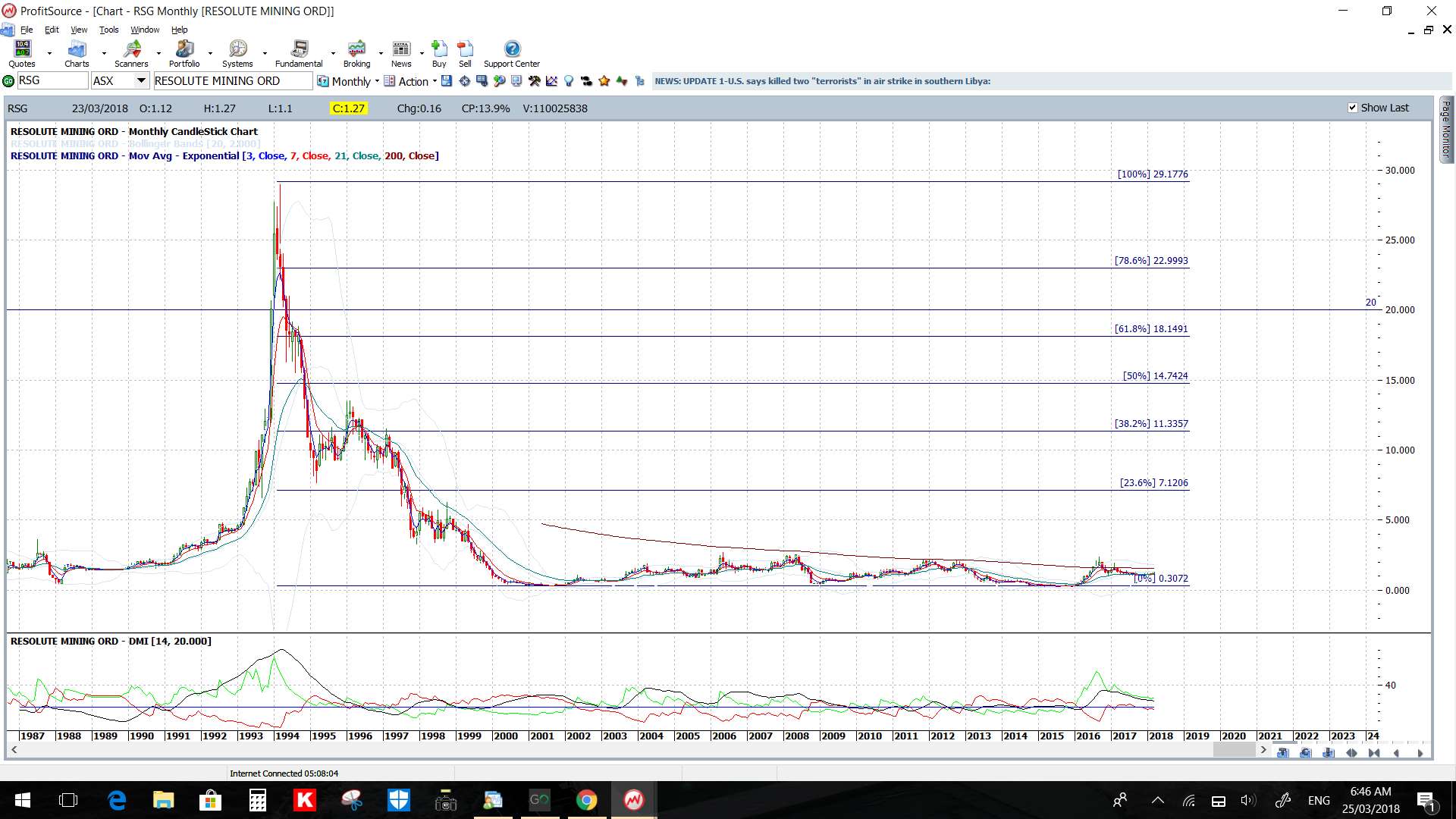Viewport: 1456px width, 819px height.
Task: Click the orange star favorites icon
Action: tap(604, 81)
